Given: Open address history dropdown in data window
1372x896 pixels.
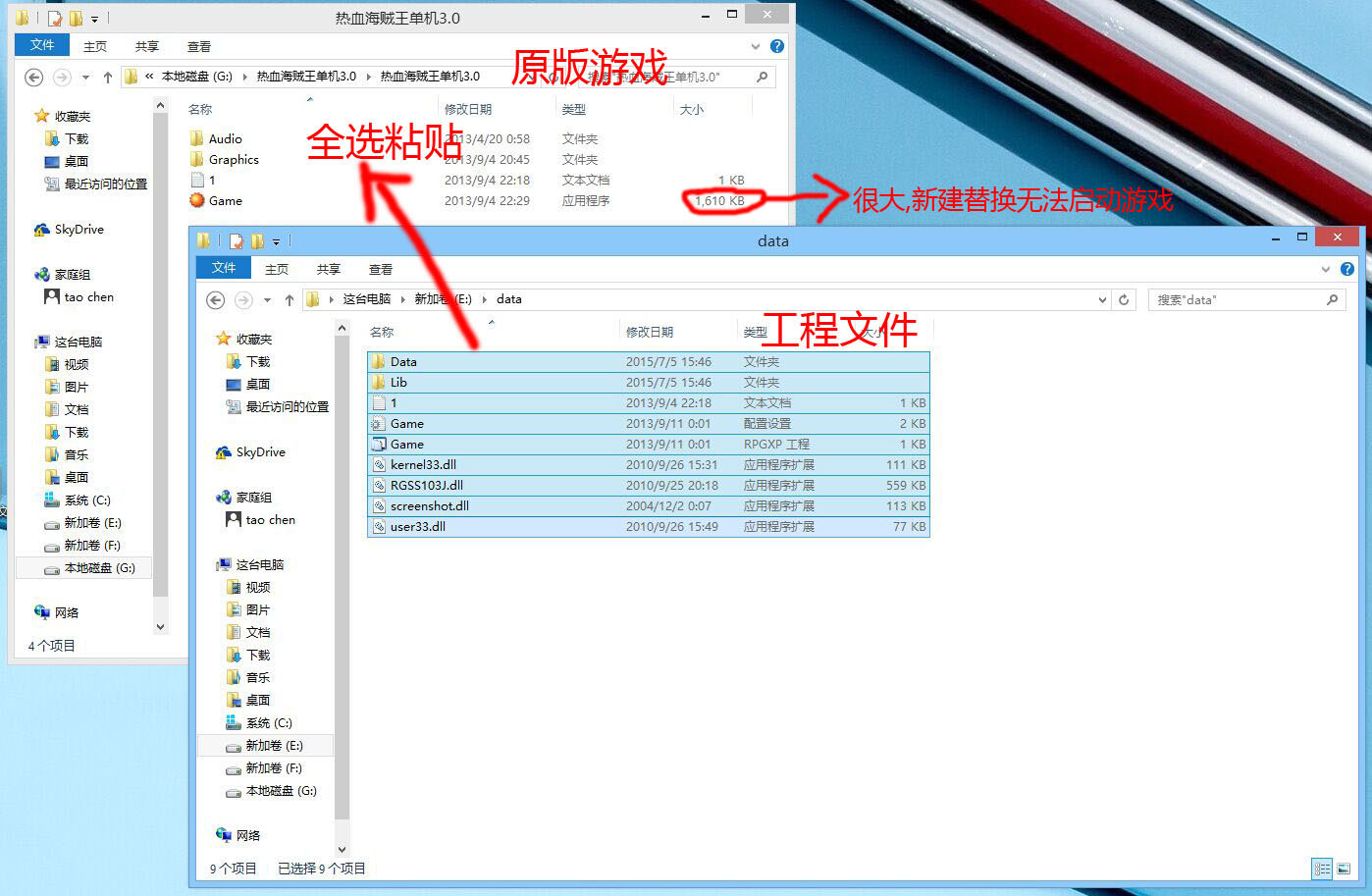Looking at the screenshot, I should (1102, 299).
